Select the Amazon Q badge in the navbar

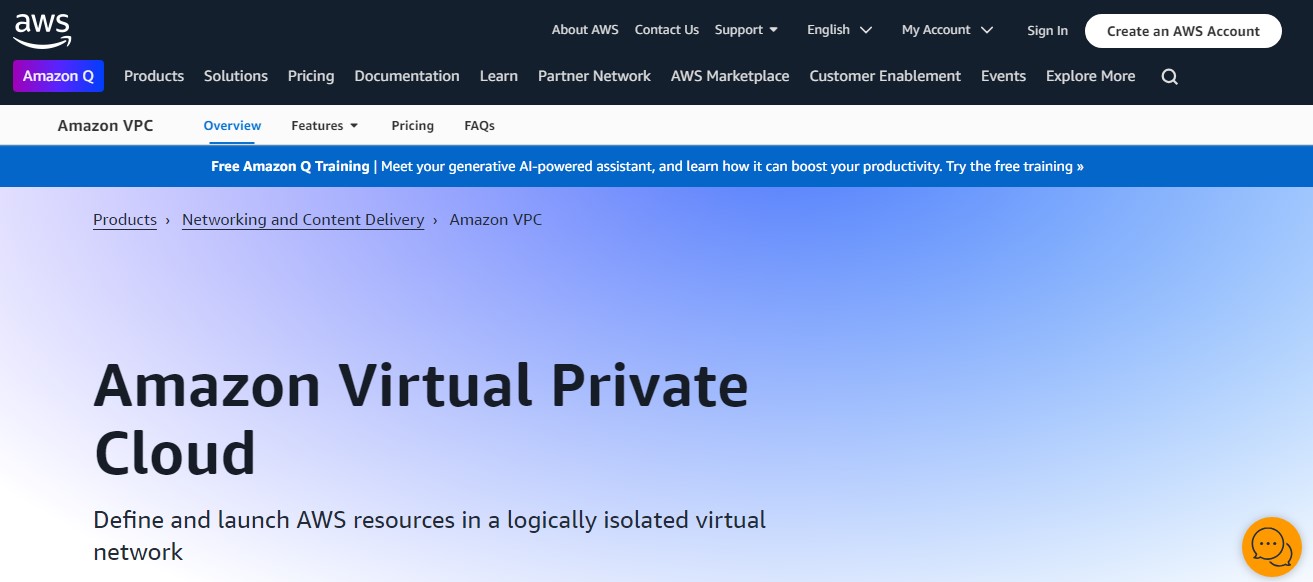click(x=58, y=76)
